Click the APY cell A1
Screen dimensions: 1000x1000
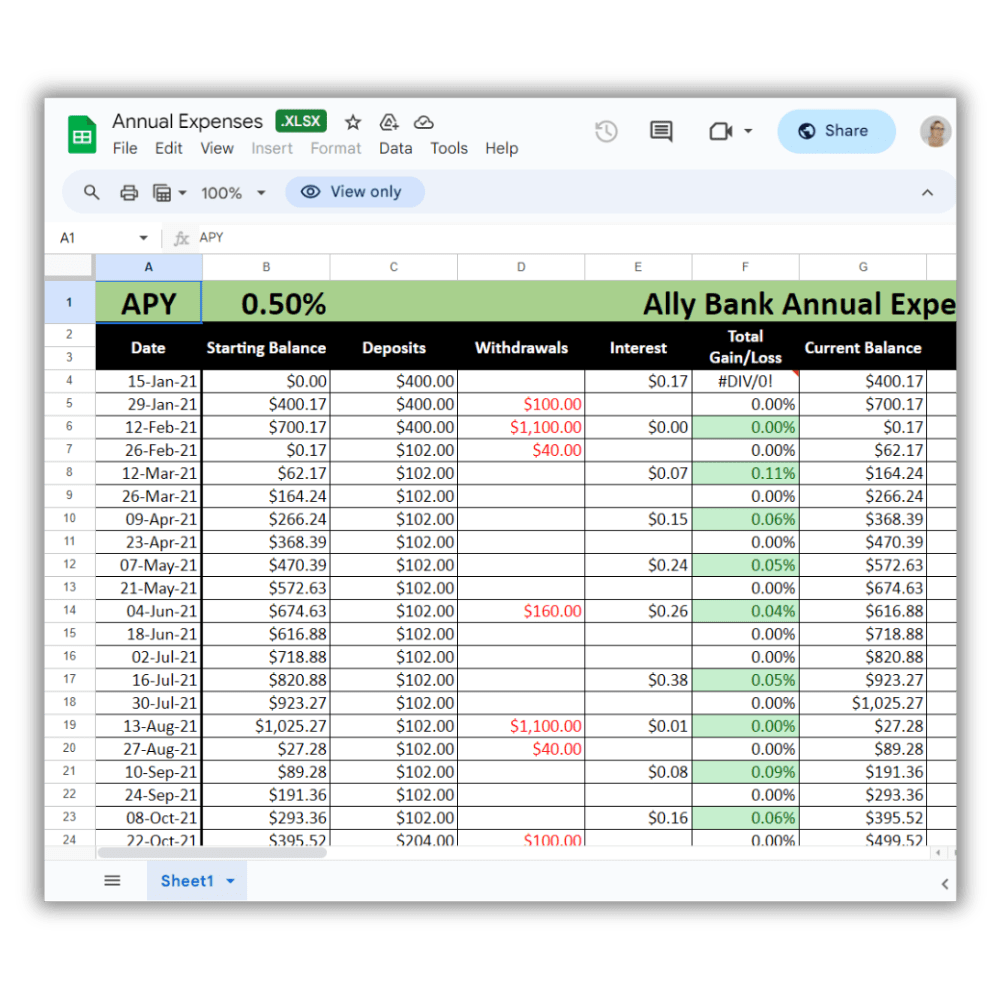(149, 302)
